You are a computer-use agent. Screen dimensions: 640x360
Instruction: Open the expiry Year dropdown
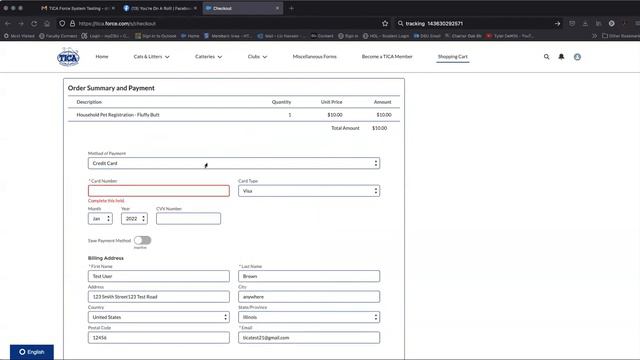(134, 218)
